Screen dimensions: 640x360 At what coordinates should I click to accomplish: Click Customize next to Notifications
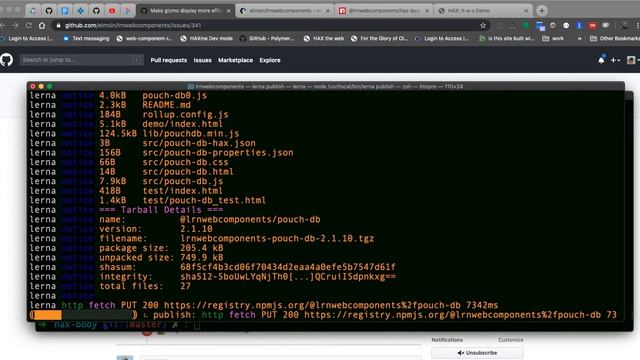point(511,340)
